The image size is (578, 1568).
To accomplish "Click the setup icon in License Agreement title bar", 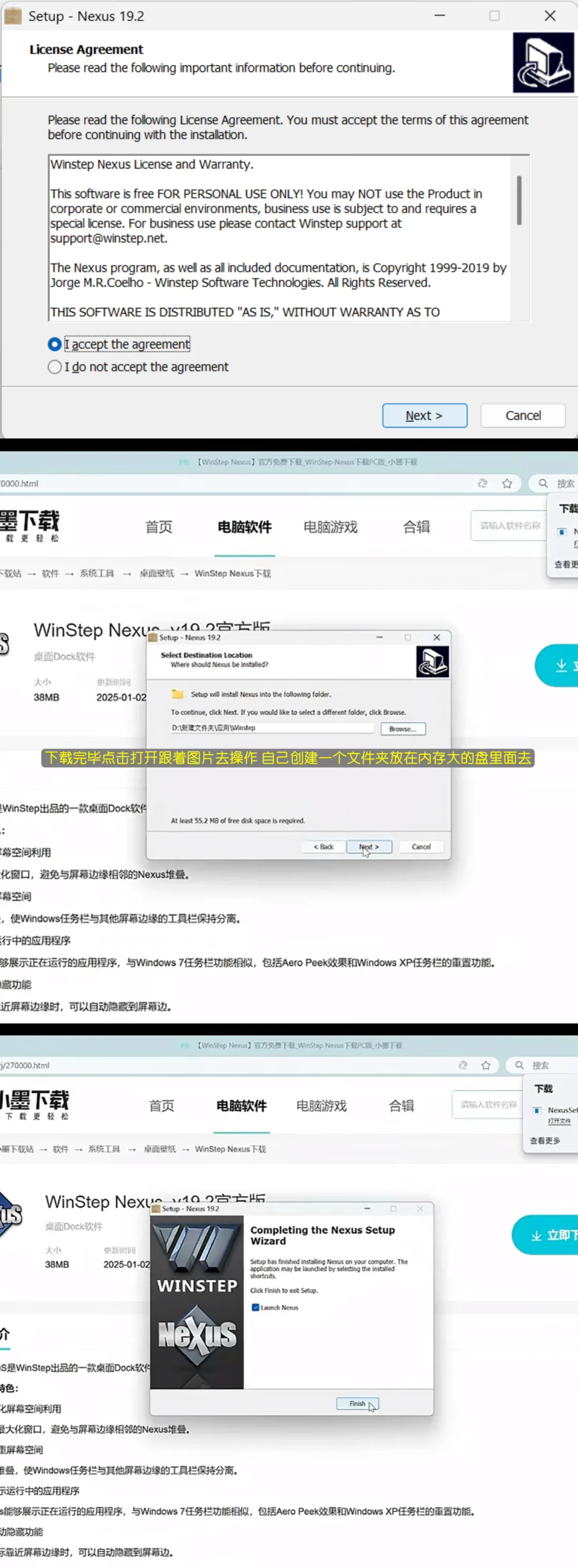I will (x=13, y=16).
